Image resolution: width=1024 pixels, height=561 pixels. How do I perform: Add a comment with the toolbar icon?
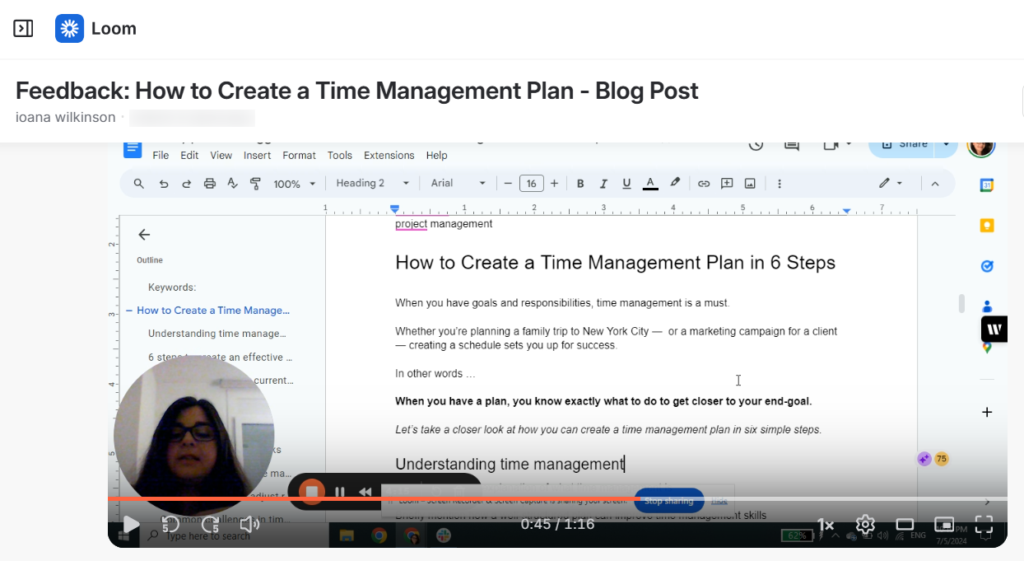(x=727, y=184)
